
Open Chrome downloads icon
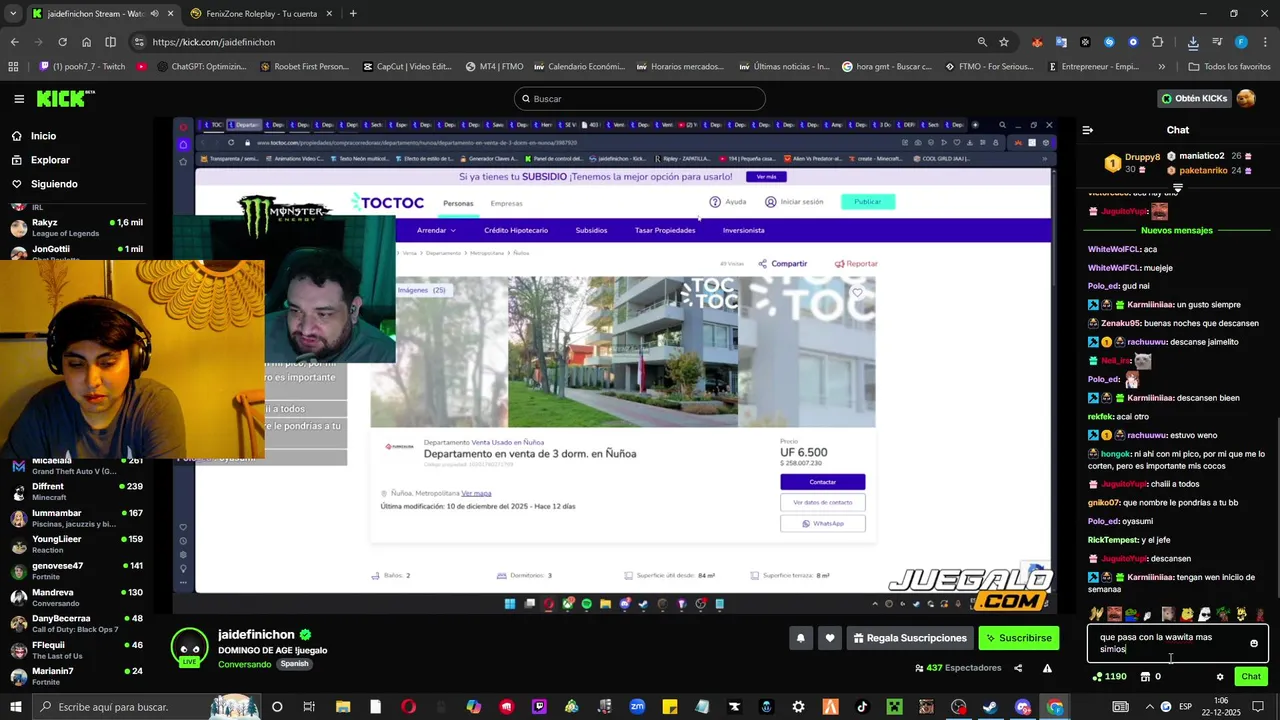[1193, 42]
